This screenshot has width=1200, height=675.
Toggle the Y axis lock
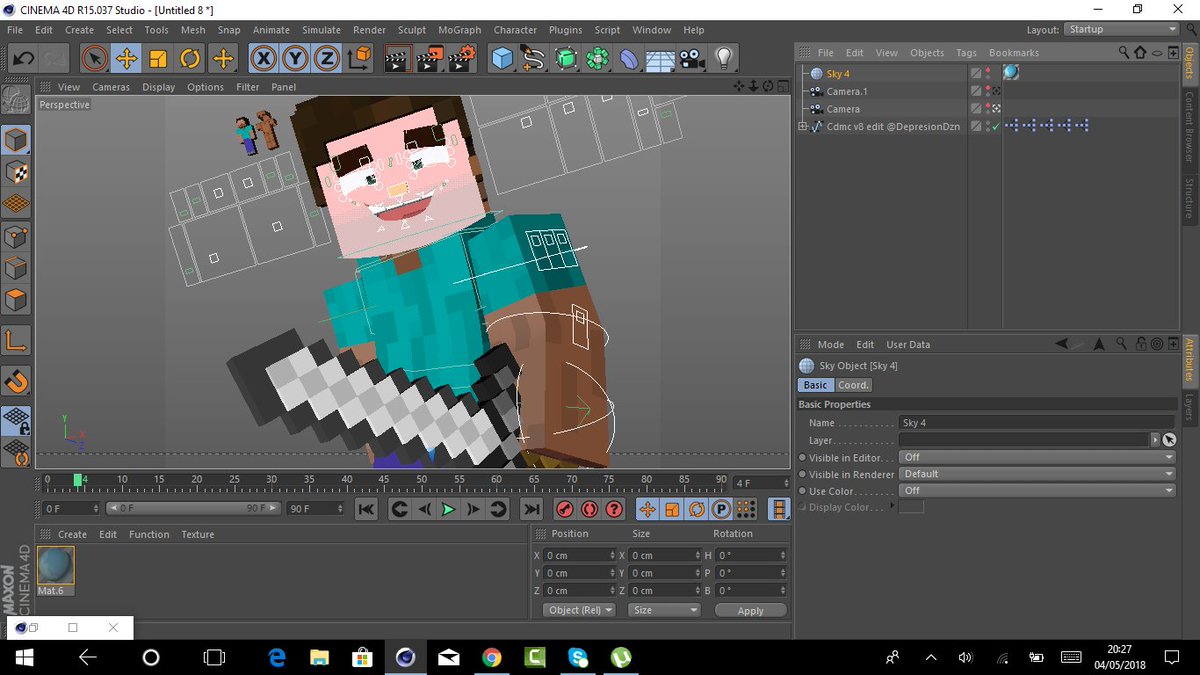(x=295, y=58)
